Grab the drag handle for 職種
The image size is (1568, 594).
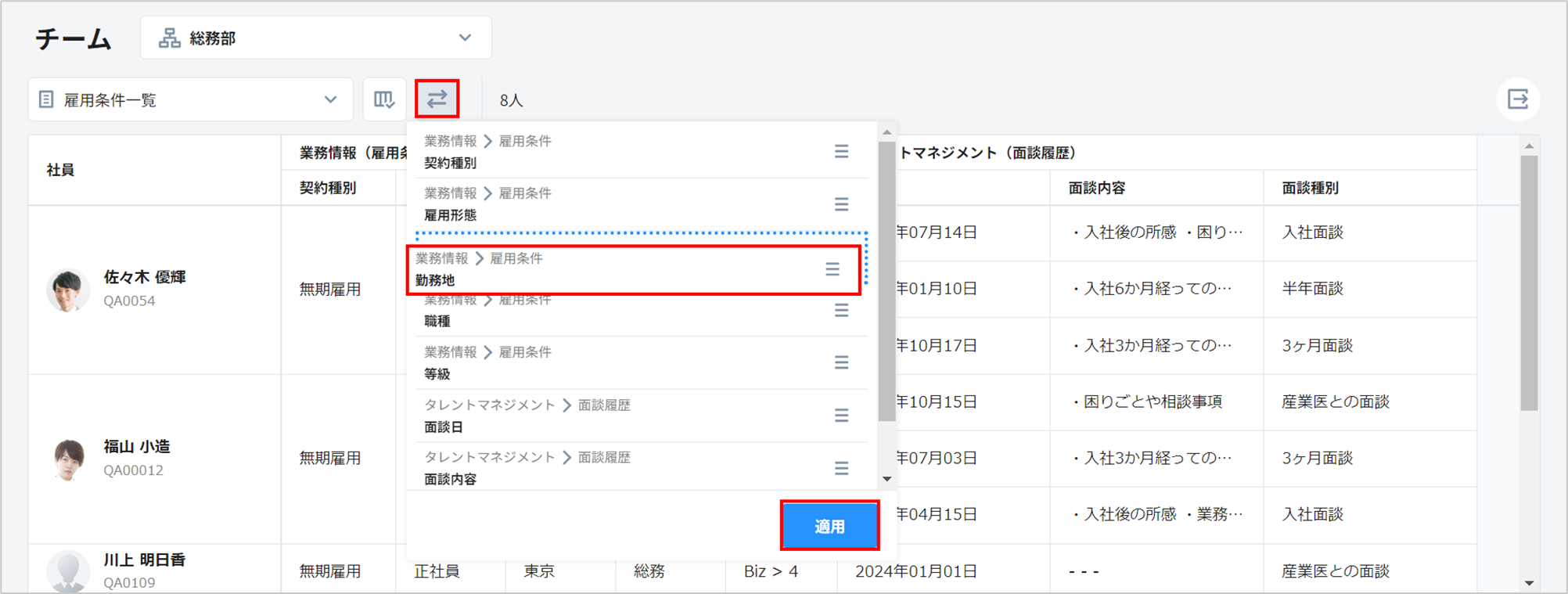coord(841,311)
